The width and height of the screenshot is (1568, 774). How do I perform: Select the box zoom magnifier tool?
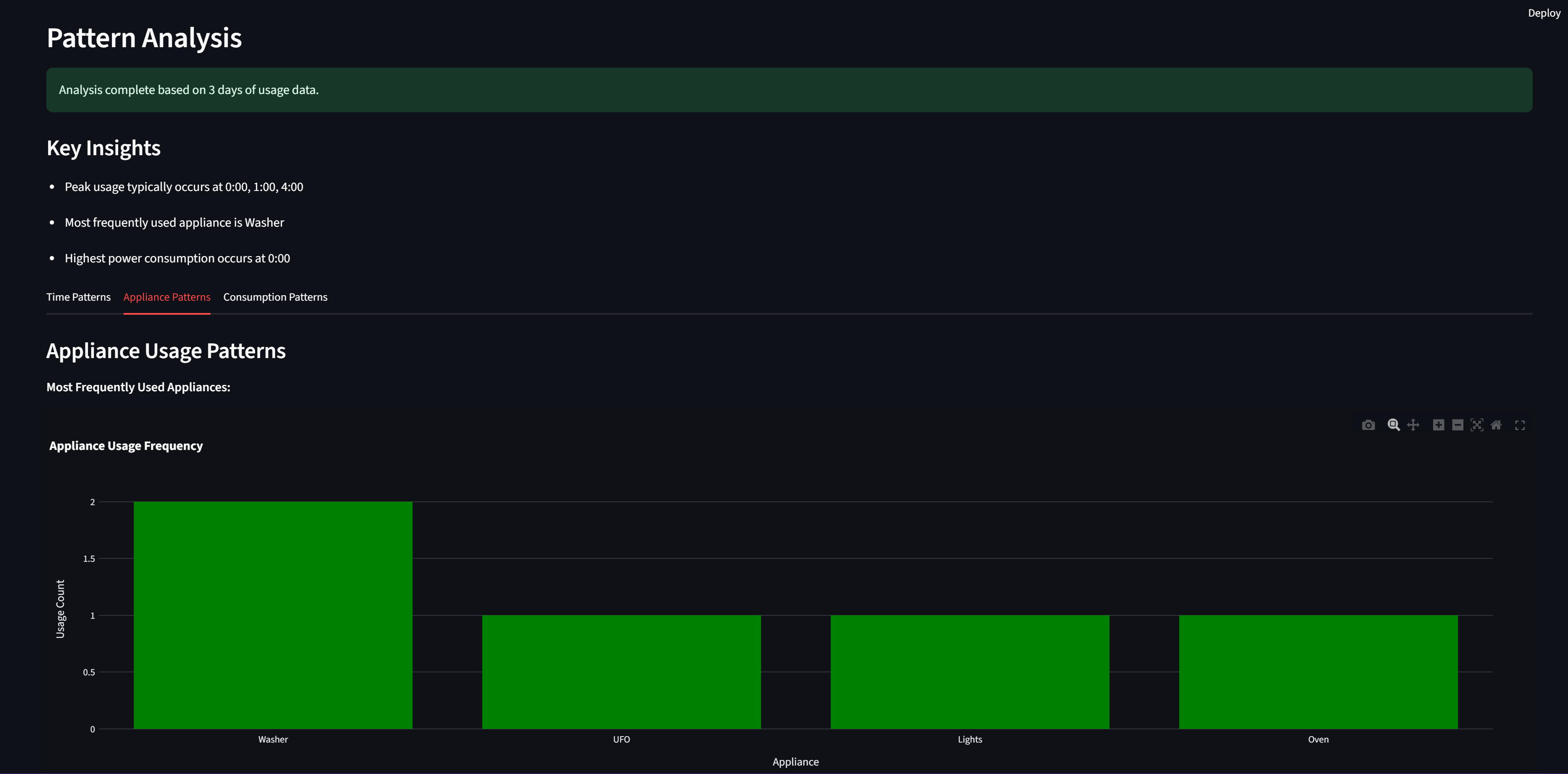[x=1393, y=425]
